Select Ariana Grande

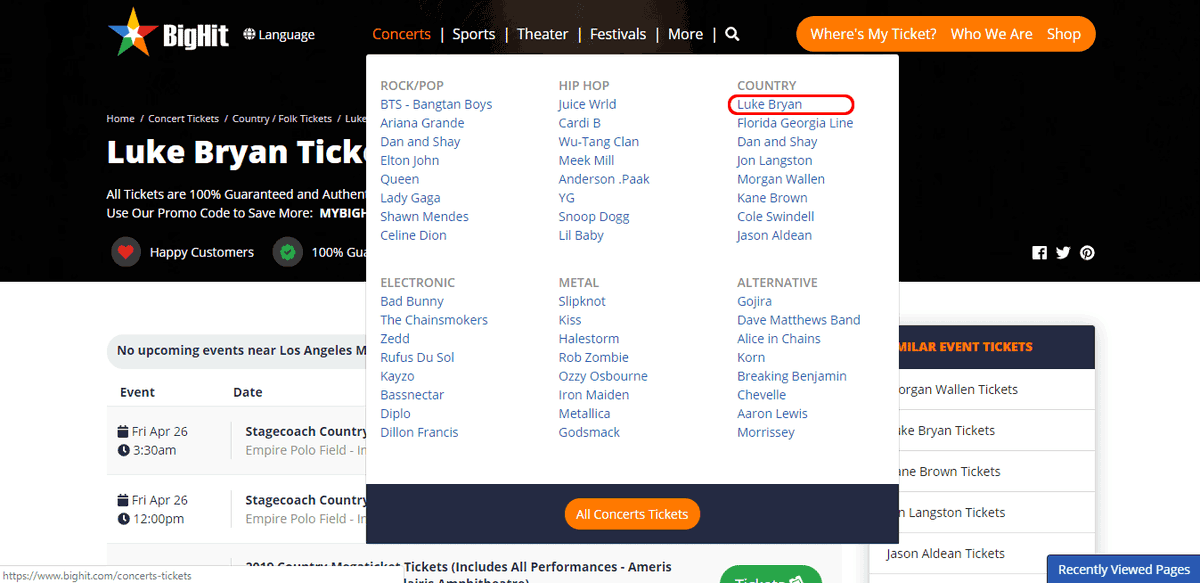[x=422, y=123]
